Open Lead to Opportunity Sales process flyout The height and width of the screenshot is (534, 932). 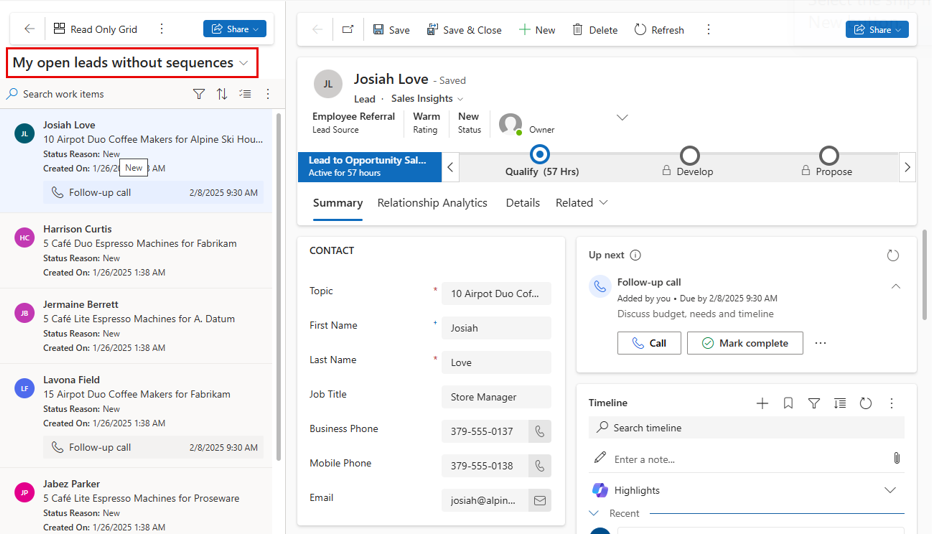(370, 167)
